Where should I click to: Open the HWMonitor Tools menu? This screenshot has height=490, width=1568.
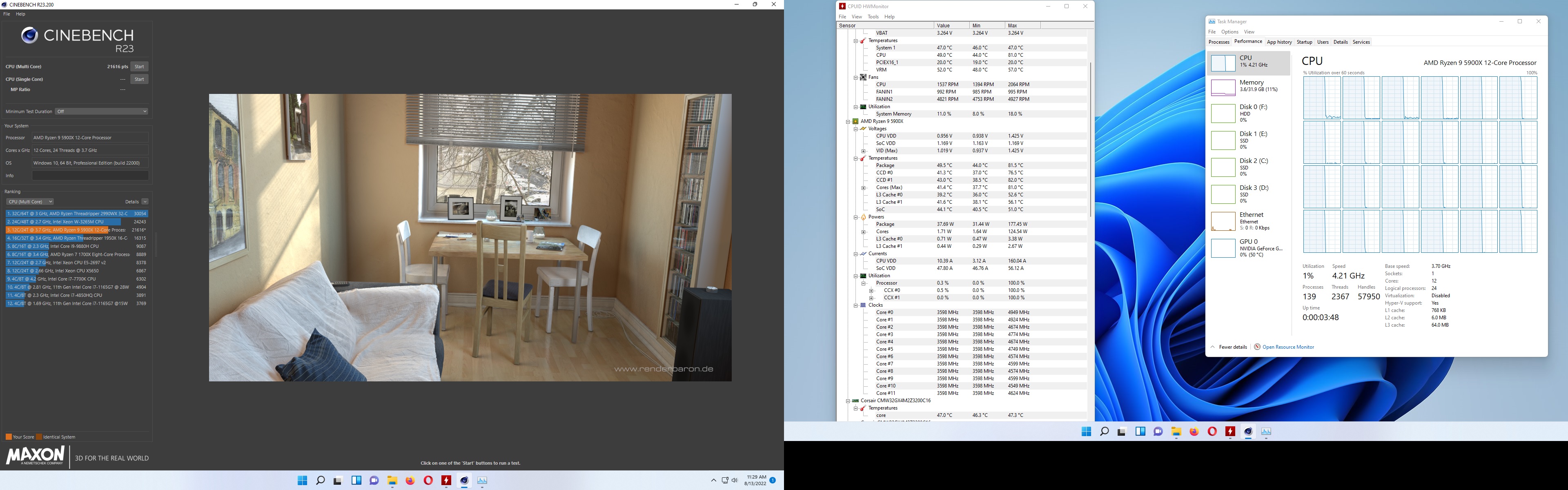click(x=873, y=17)
